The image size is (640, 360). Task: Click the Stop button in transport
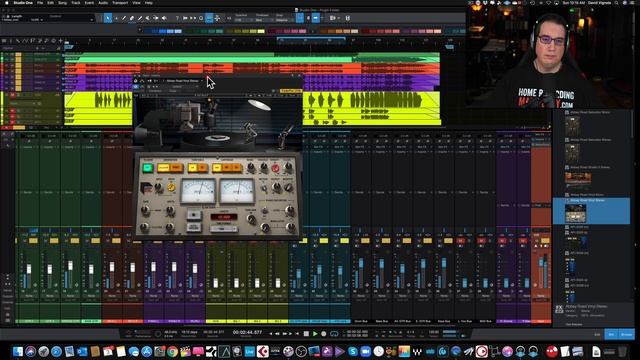(x=306, y=333)
